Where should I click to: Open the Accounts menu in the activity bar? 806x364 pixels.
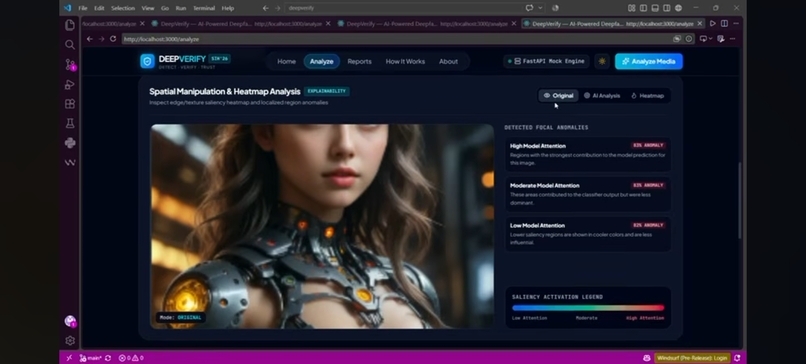coord(70,321)
